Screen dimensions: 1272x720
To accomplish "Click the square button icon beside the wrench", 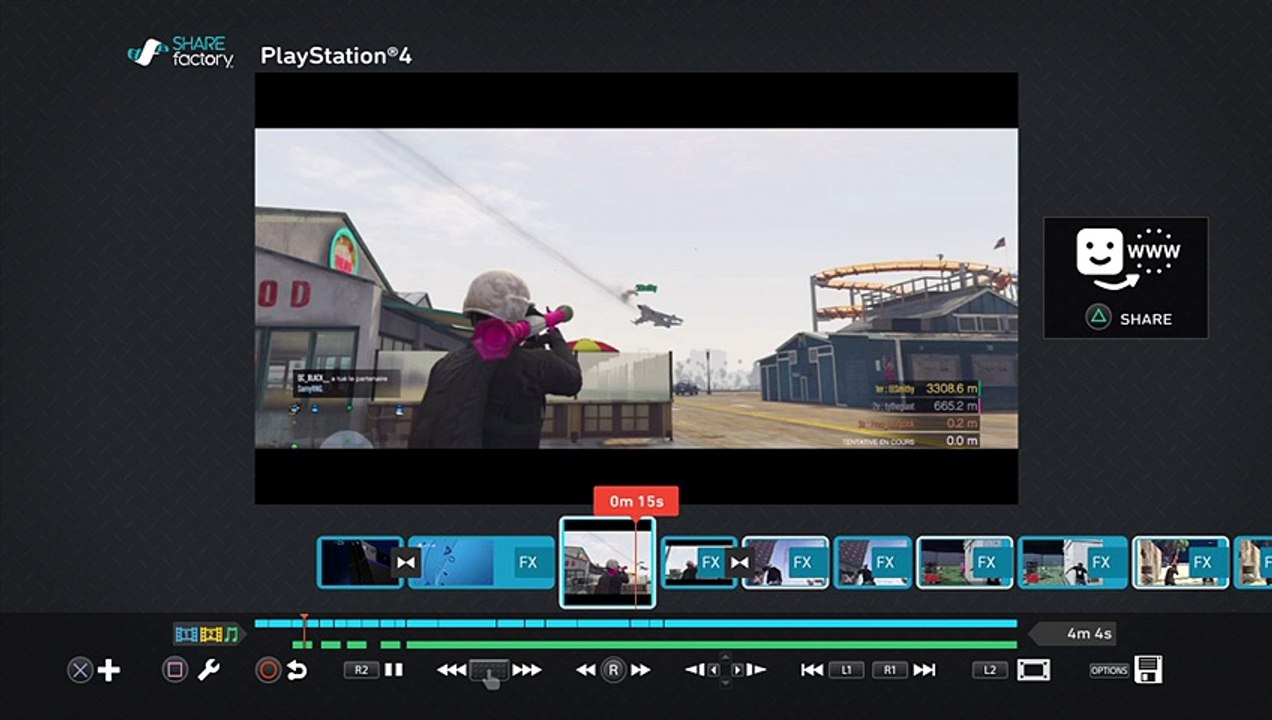I will tap(175, 670).
